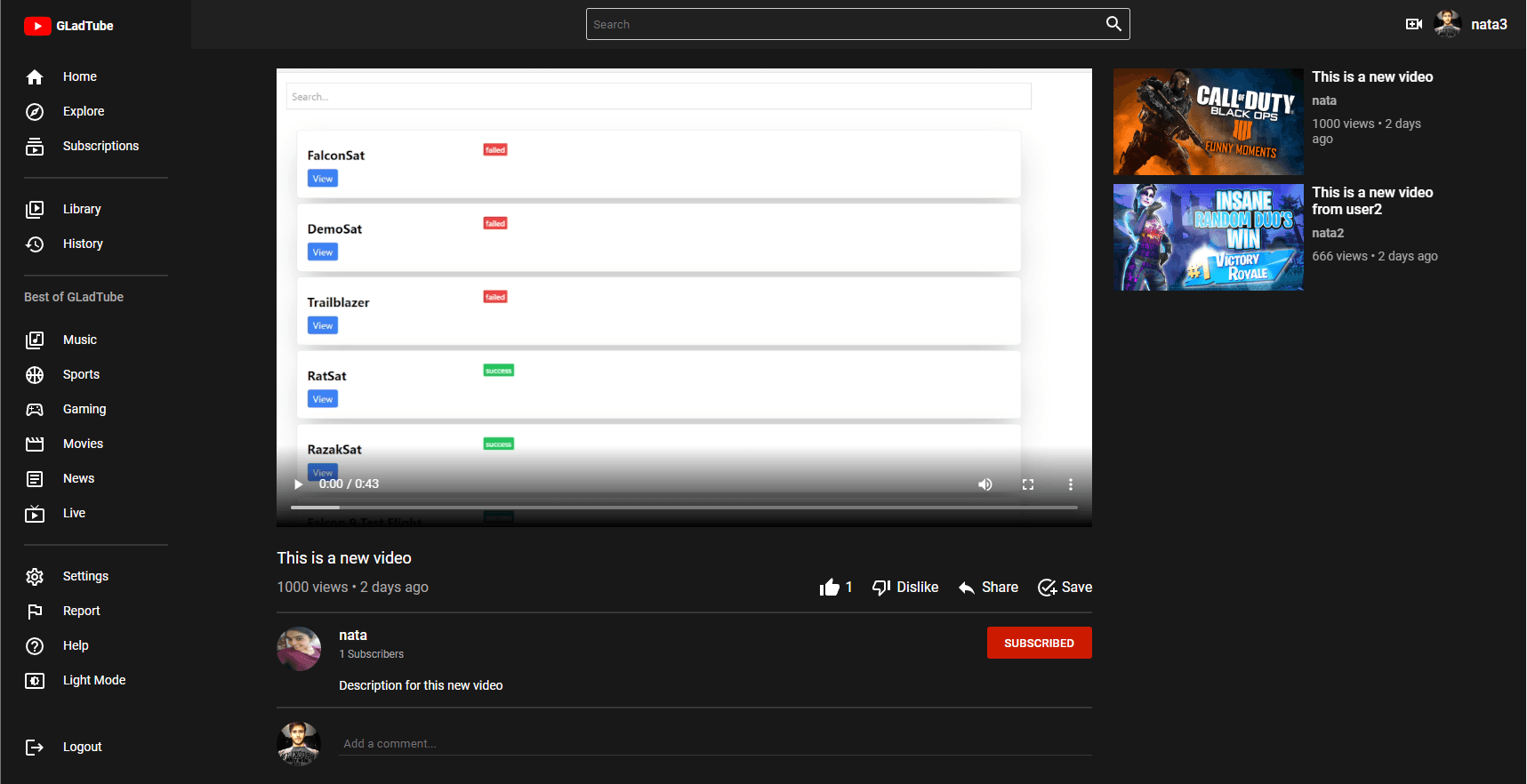Screen dimensions: 1527x784
Task: Open the Call of Duty video thumbnail
Action: (x=1208, y=122)
